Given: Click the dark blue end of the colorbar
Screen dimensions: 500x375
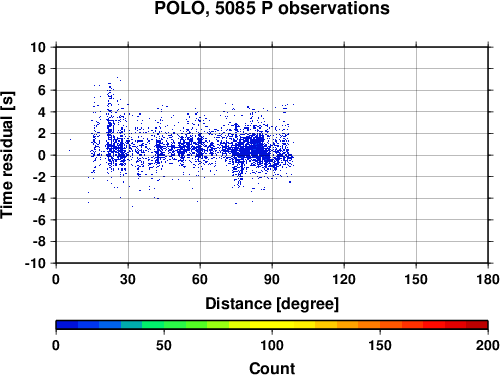Looking at the screenshot, I should tap(67, 325).
